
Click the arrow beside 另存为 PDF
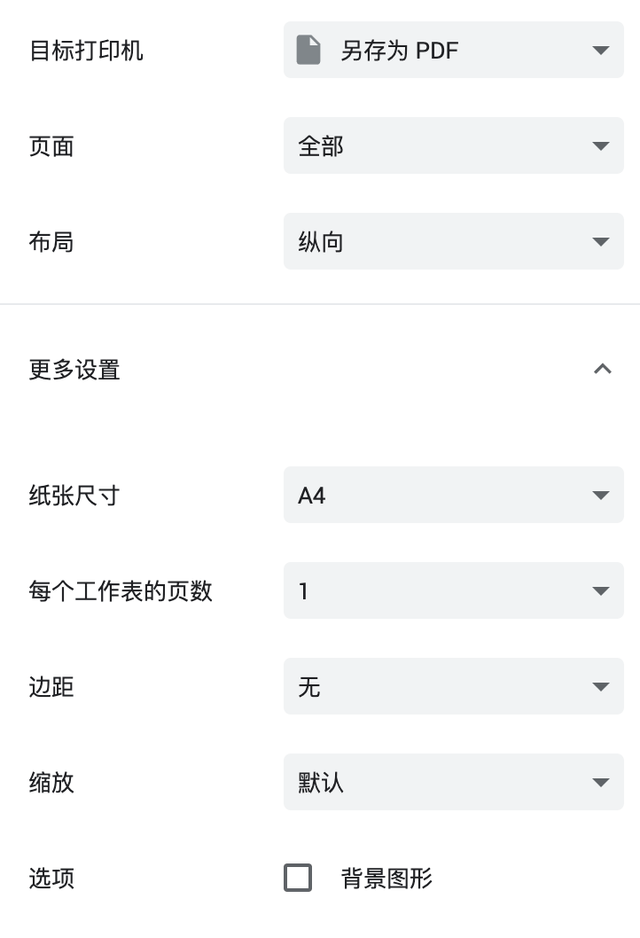point(601,50)
